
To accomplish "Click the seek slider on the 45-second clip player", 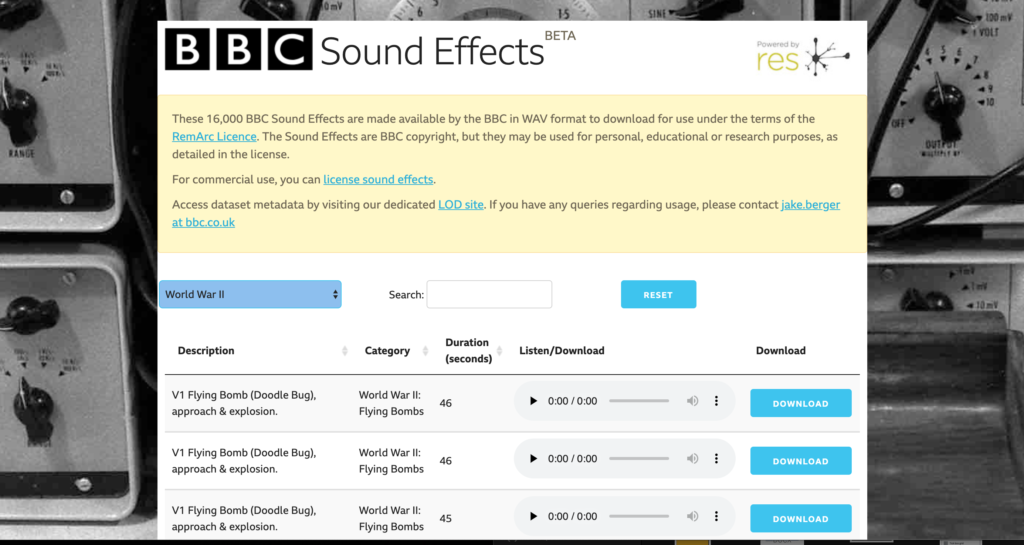I will click(639, 516).
